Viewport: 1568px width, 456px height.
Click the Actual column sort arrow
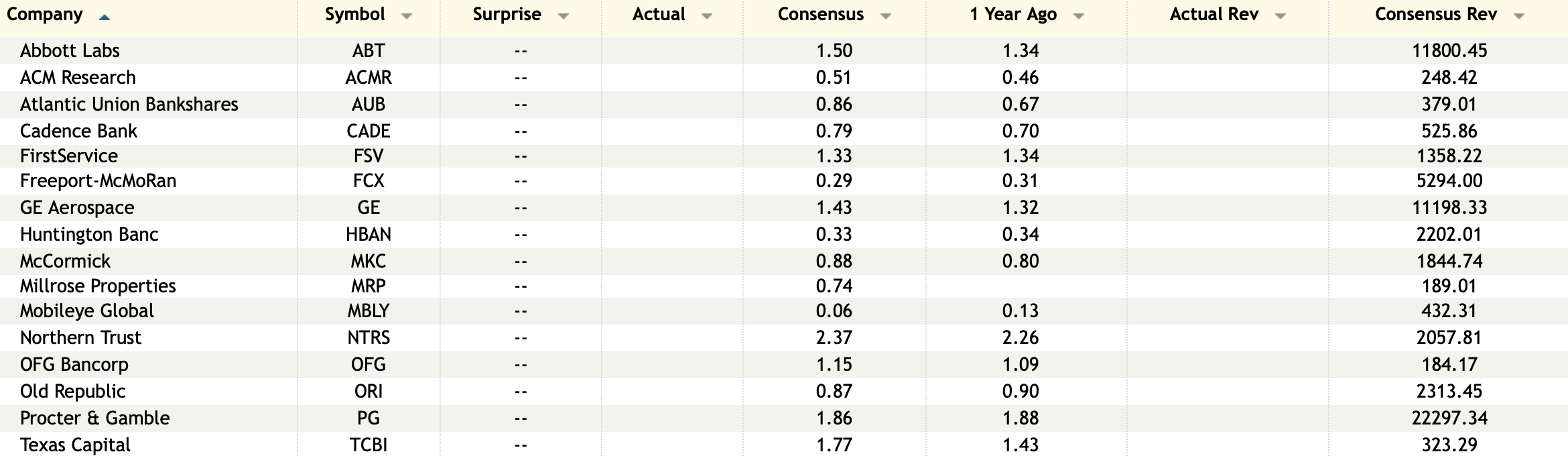pyautogui.click(x=706, y=17)
